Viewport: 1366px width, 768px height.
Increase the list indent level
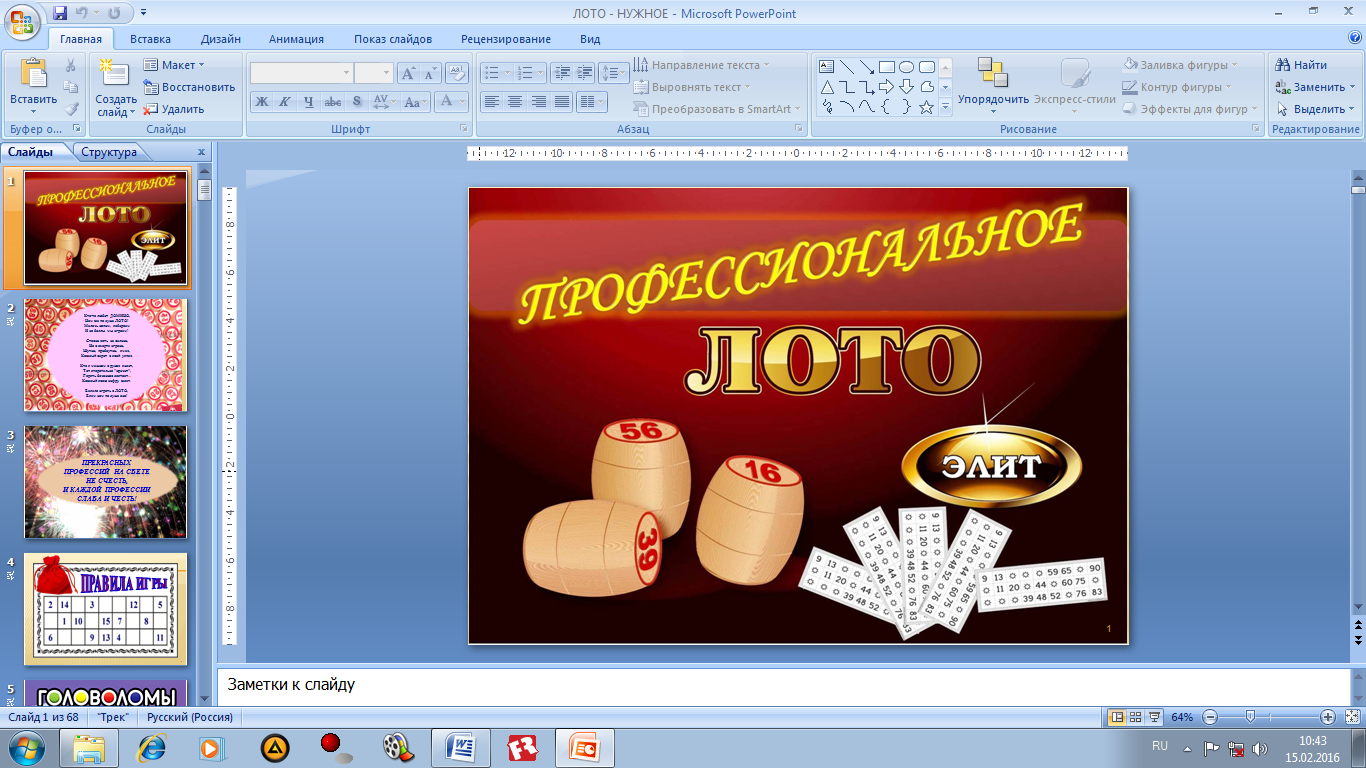point(583,73)
